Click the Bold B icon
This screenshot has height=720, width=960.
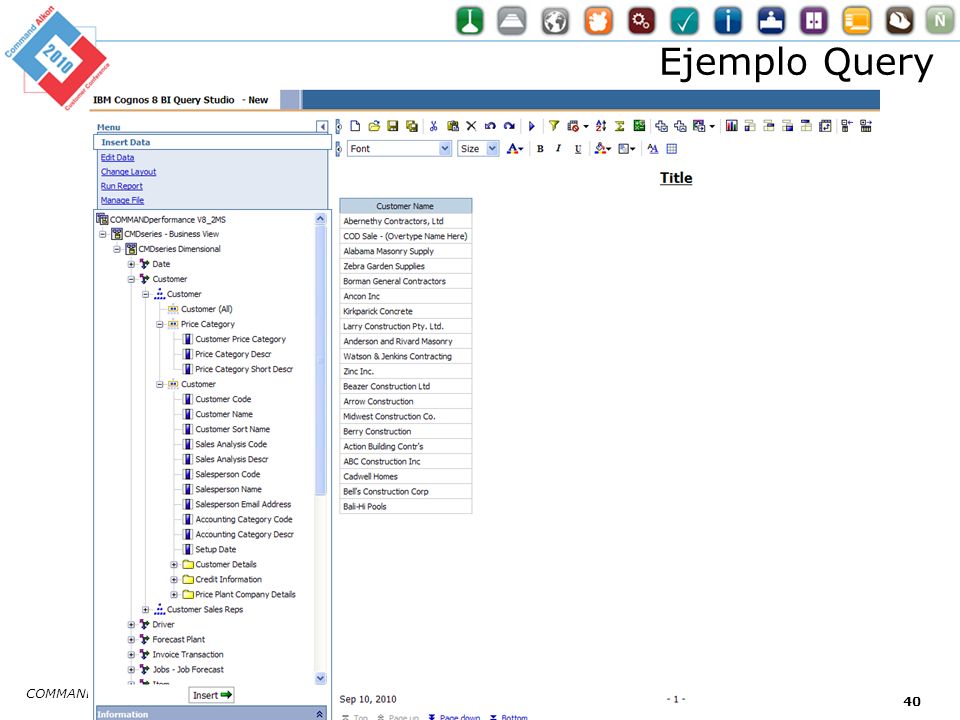[x=540, y=149]
